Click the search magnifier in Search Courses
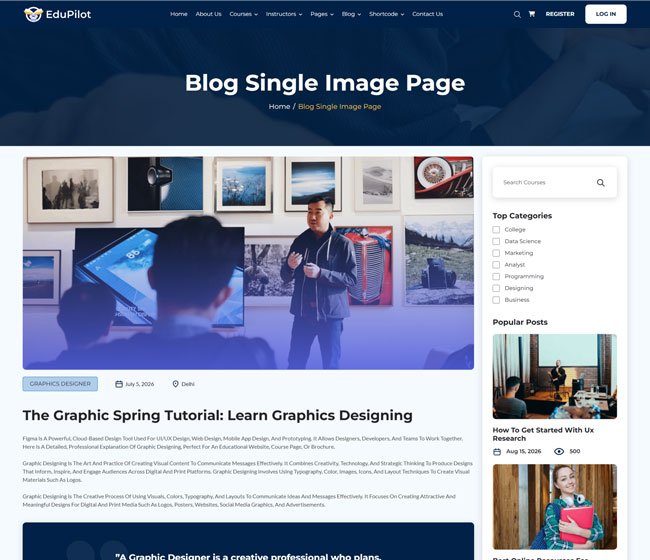The height and width of the screenshot is (560, 650). coord(600,183)
